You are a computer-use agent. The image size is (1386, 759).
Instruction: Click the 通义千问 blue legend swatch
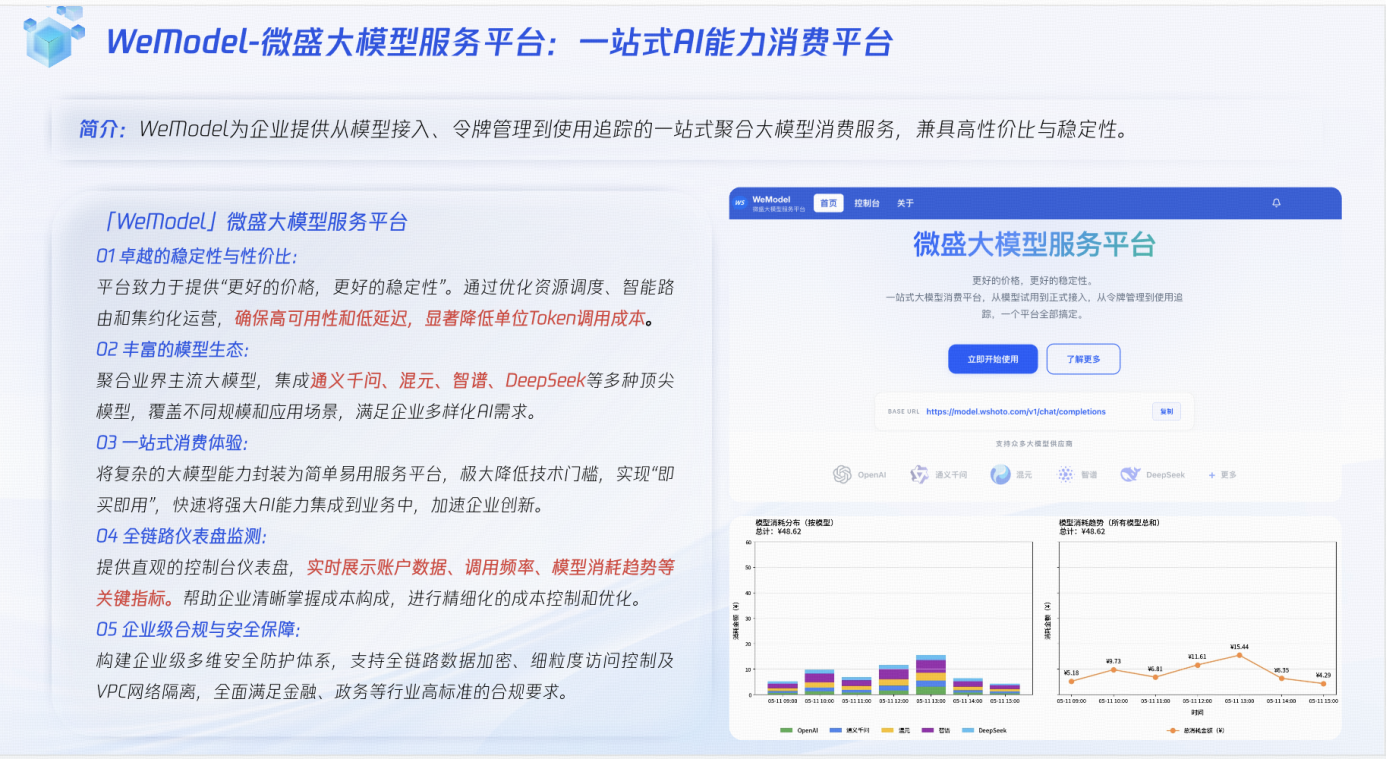point(836,730)
